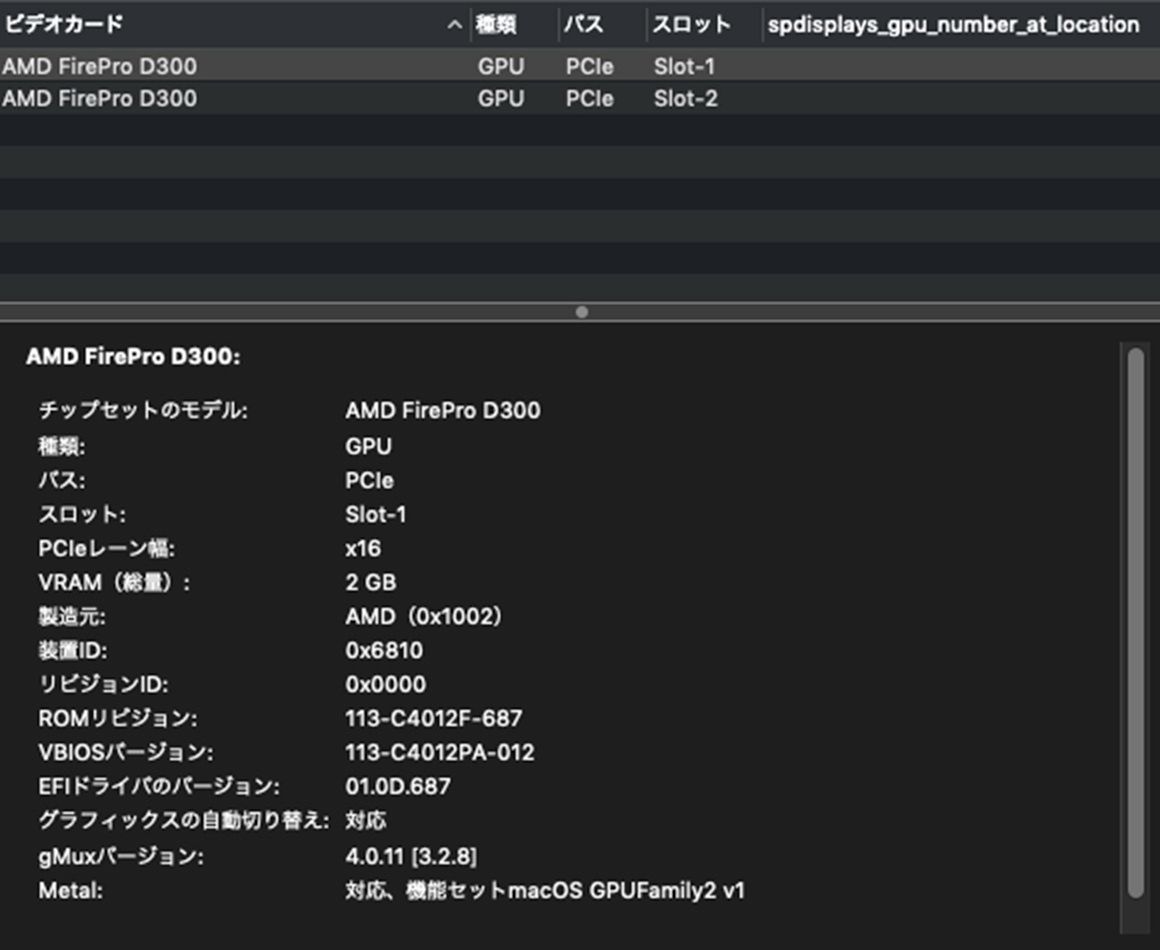
Task: Click the VRAM（総量） label
Action: point(115,582)
